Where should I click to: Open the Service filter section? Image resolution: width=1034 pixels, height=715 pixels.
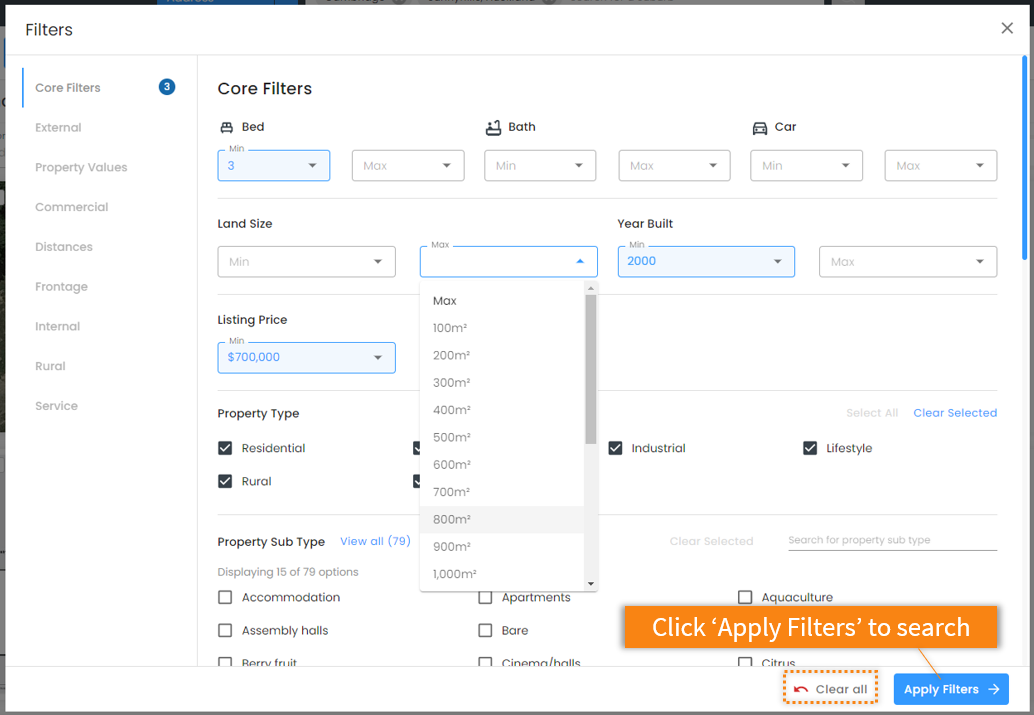tap(56, 406)
